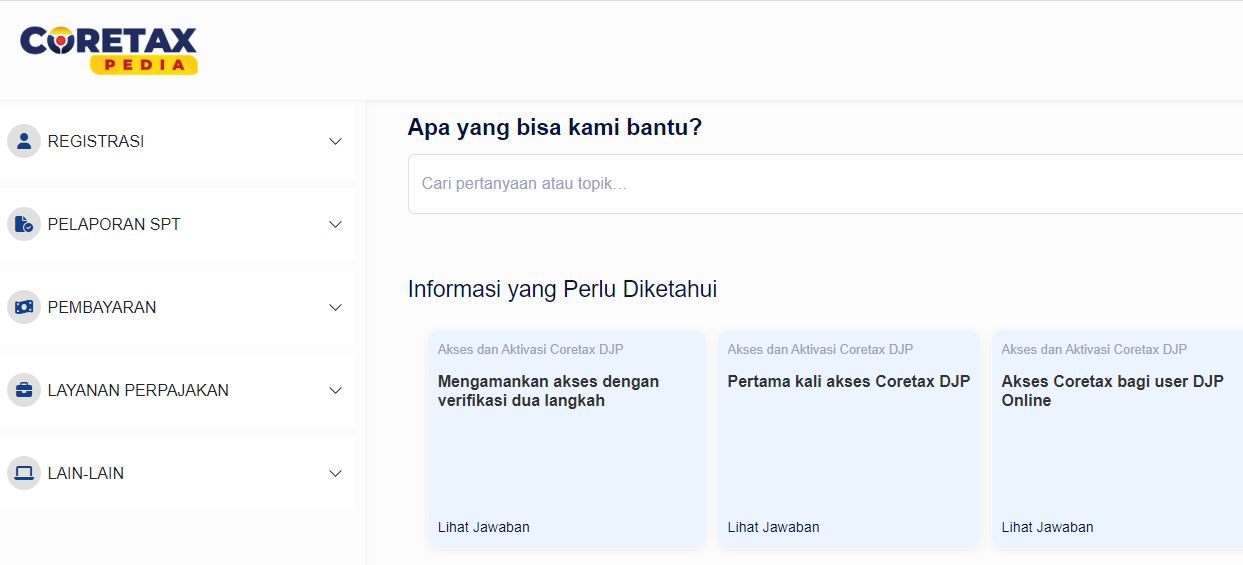1243x565 pixels.
Task: Expand the Pembayaran chevron
Action: click(336, 307)
